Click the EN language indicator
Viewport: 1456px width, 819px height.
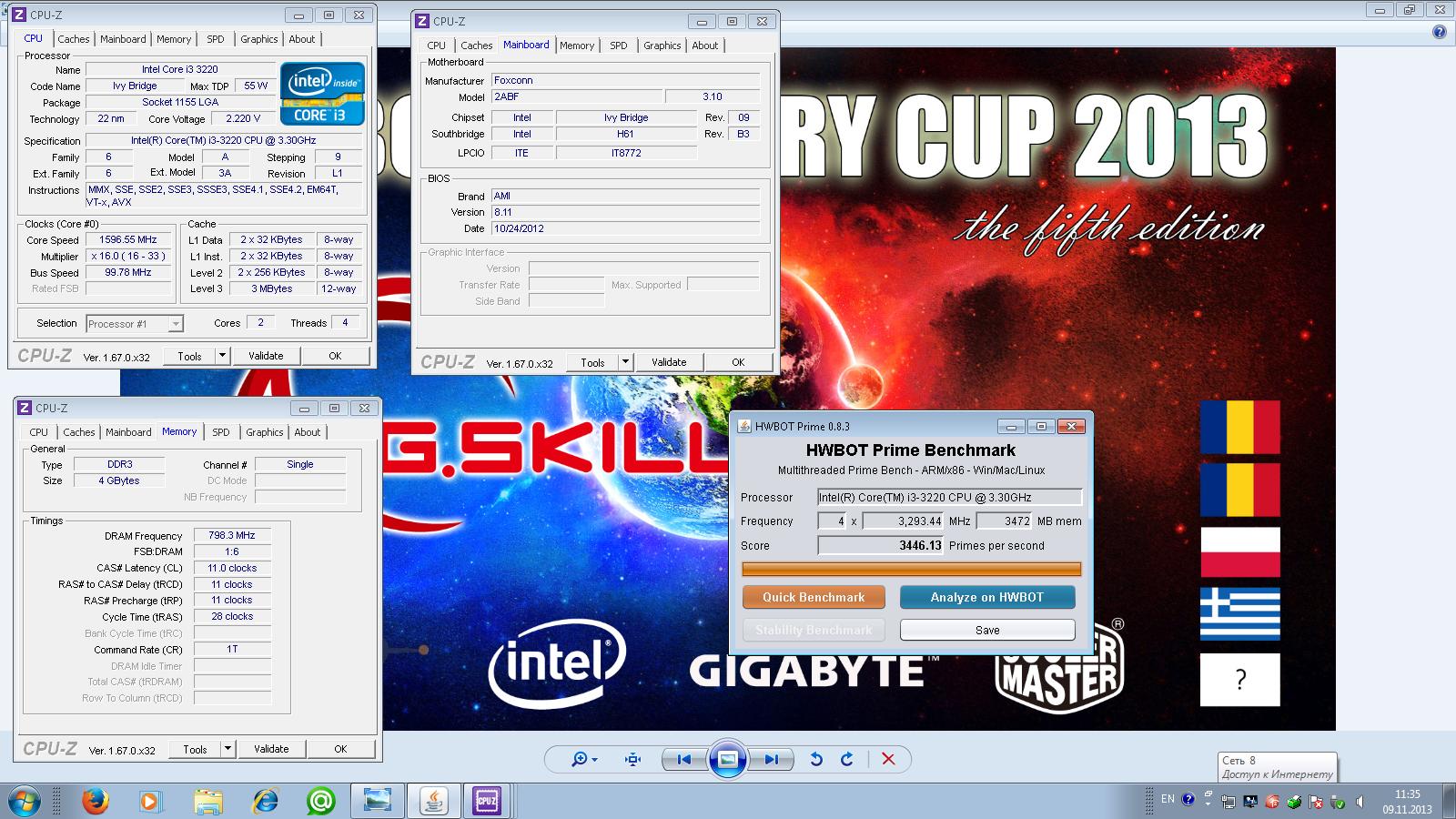(x=1168, y=799)
